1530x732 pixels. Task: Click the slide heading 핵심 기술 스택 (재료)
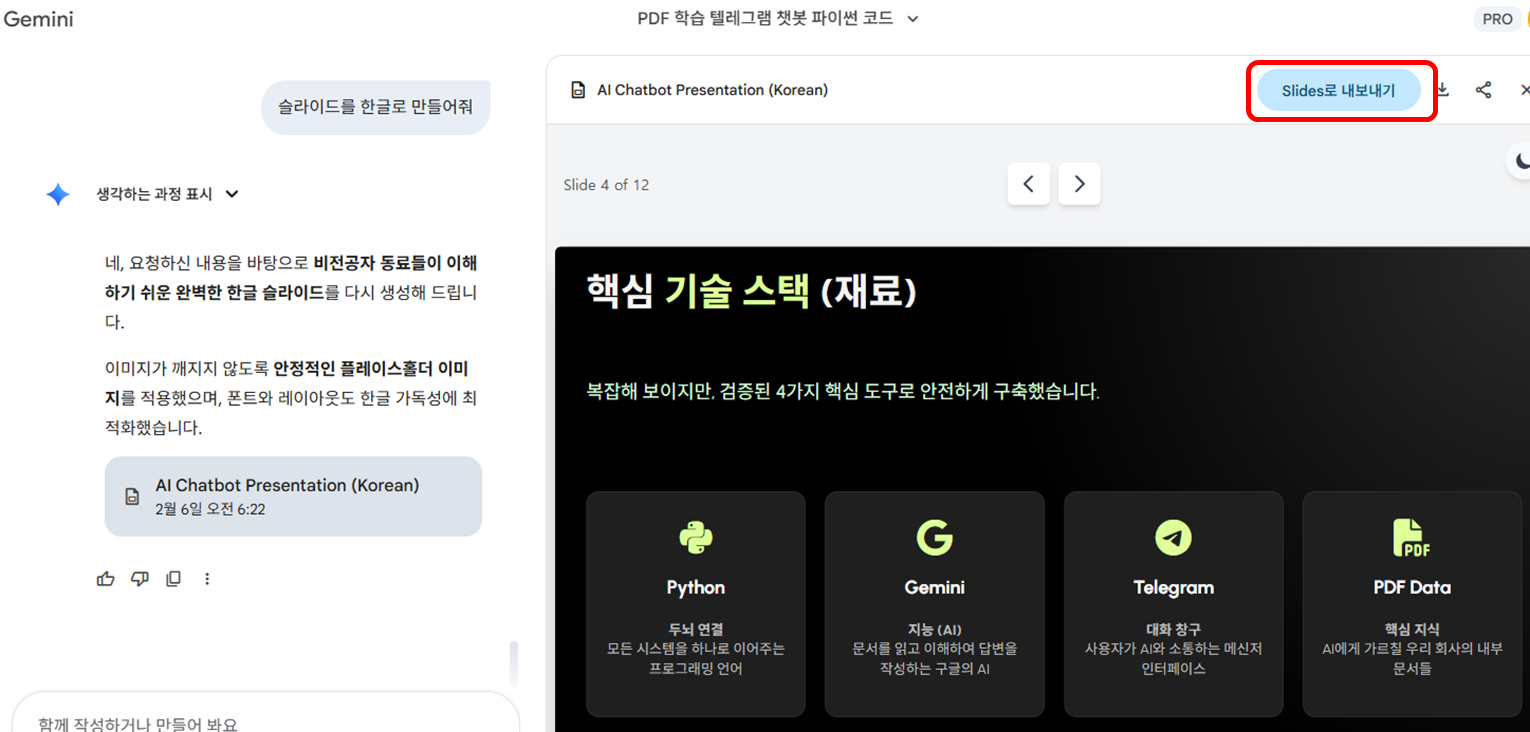click(751, 291)
